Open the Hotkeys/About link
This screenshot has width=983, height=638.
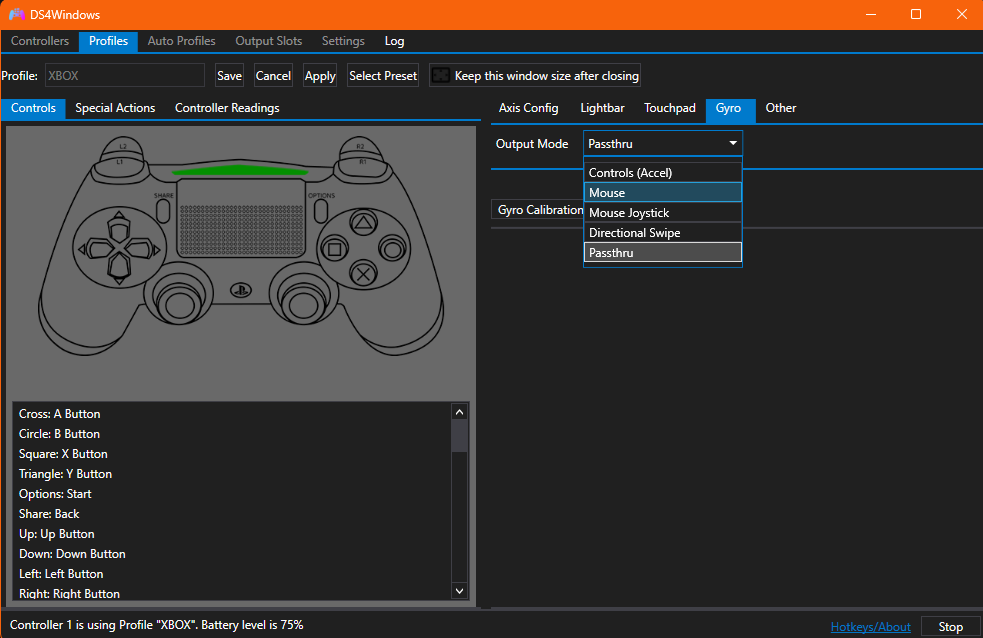(x=870, y=627)
